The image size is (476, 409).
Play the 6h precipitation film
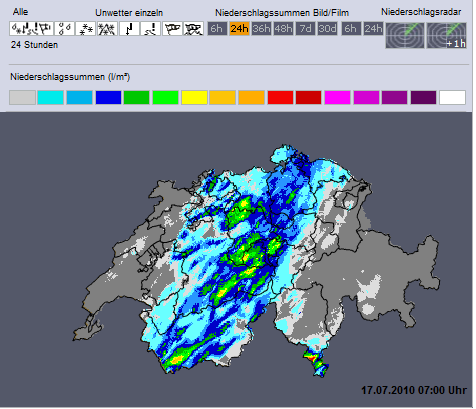(351, 29)
